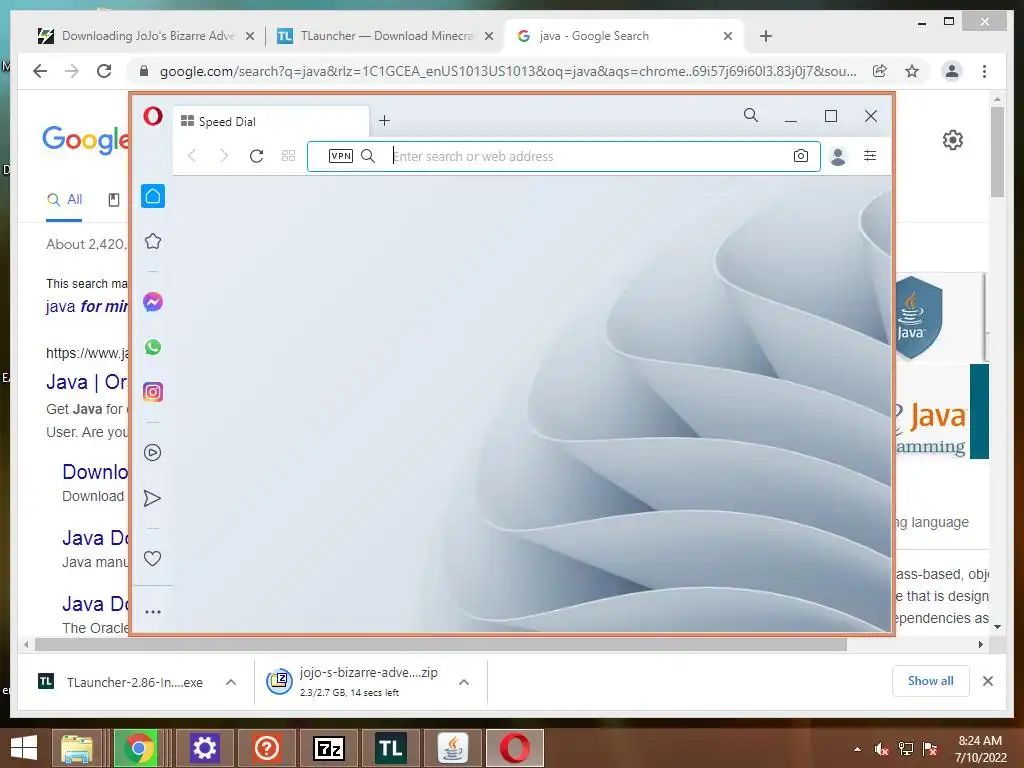Open Instagram in Opera sidebar
The width and height of the screenshot is (1024, 768).
[x=153, y=392]
